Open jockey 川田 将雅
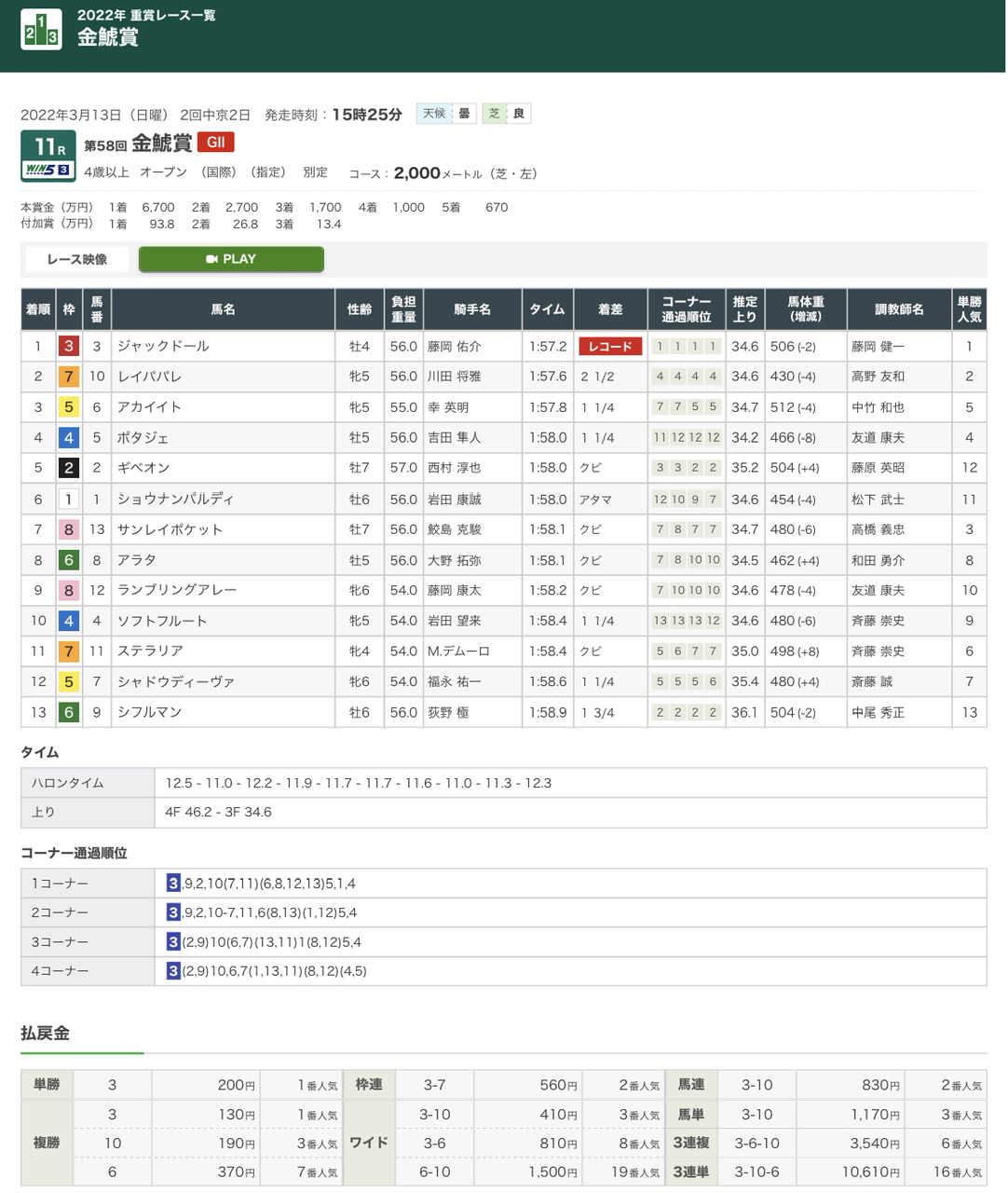The height and width of the screenshot is (1193, 1008). pos(455,377)
